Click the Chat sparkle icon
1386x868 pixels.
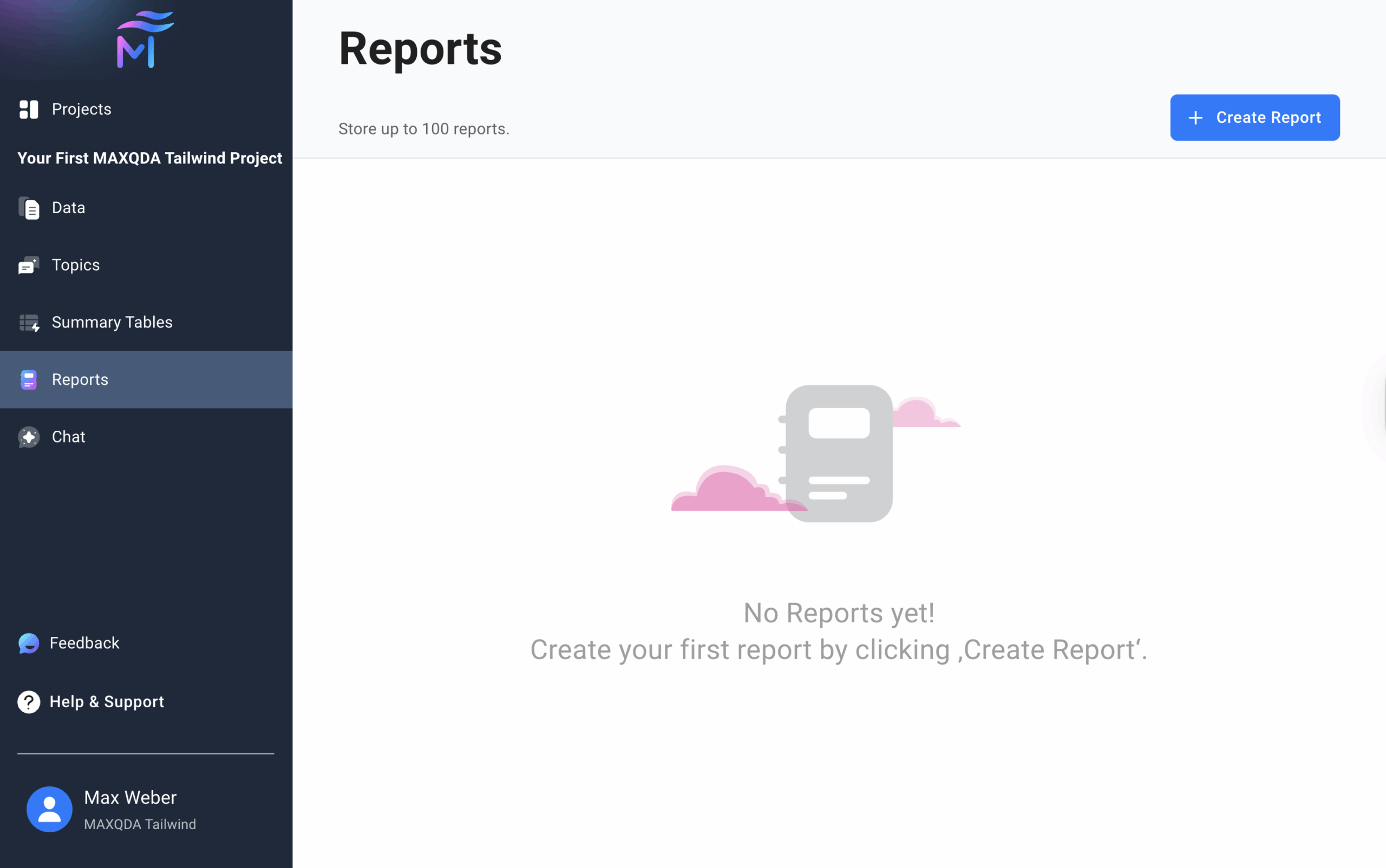29,437
